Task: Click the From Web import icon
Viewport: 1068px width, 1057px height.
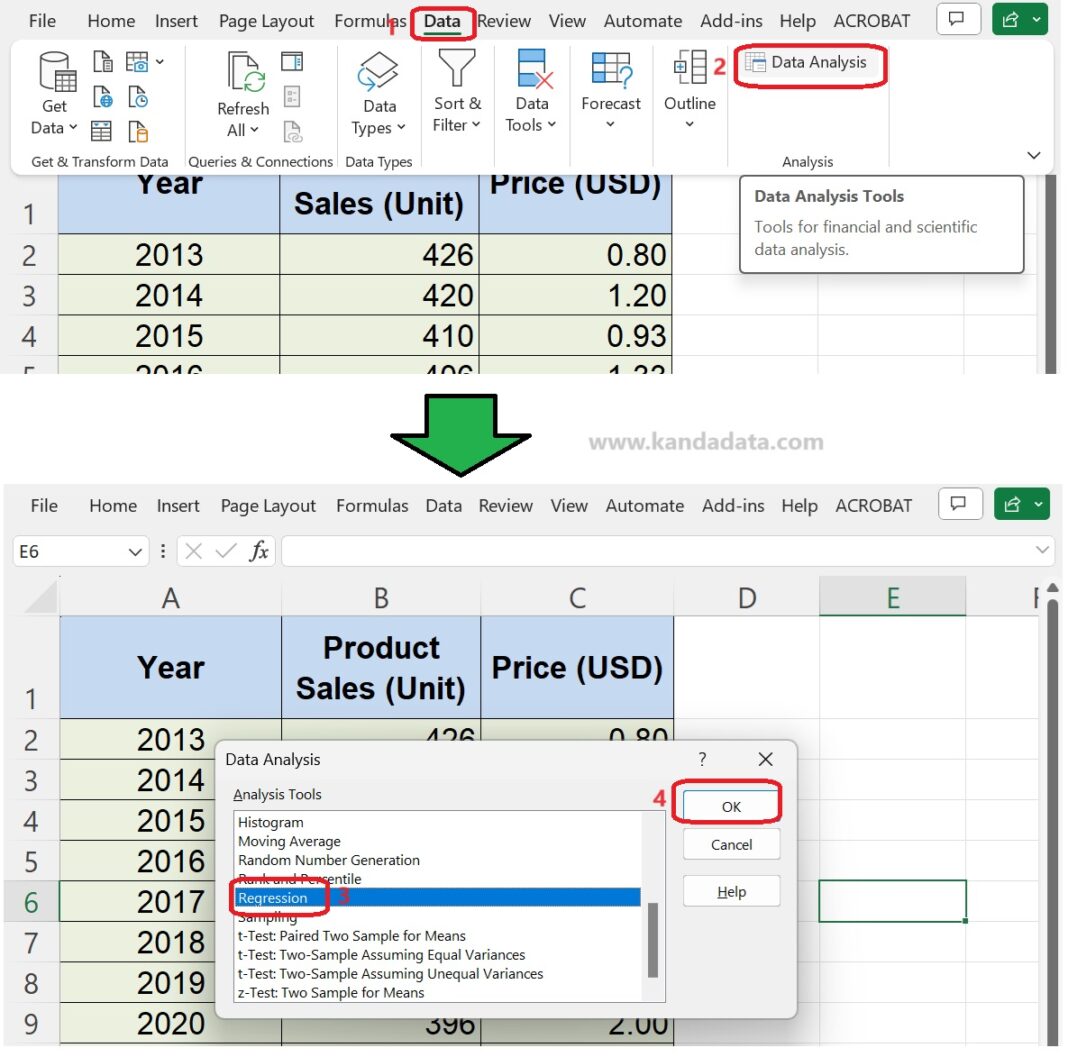Action: coord(103,94)
